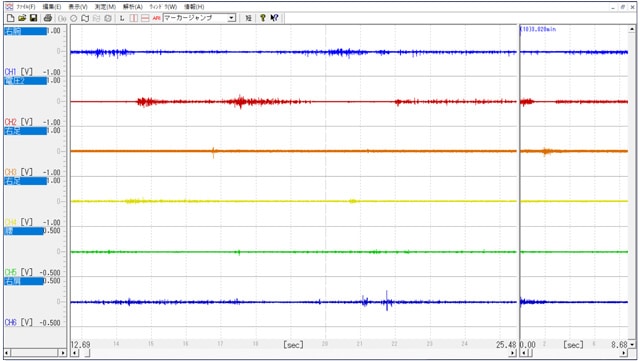640x361 pixels.
Task: Activate the What's This pointer help icon
Action: (274, 18)
